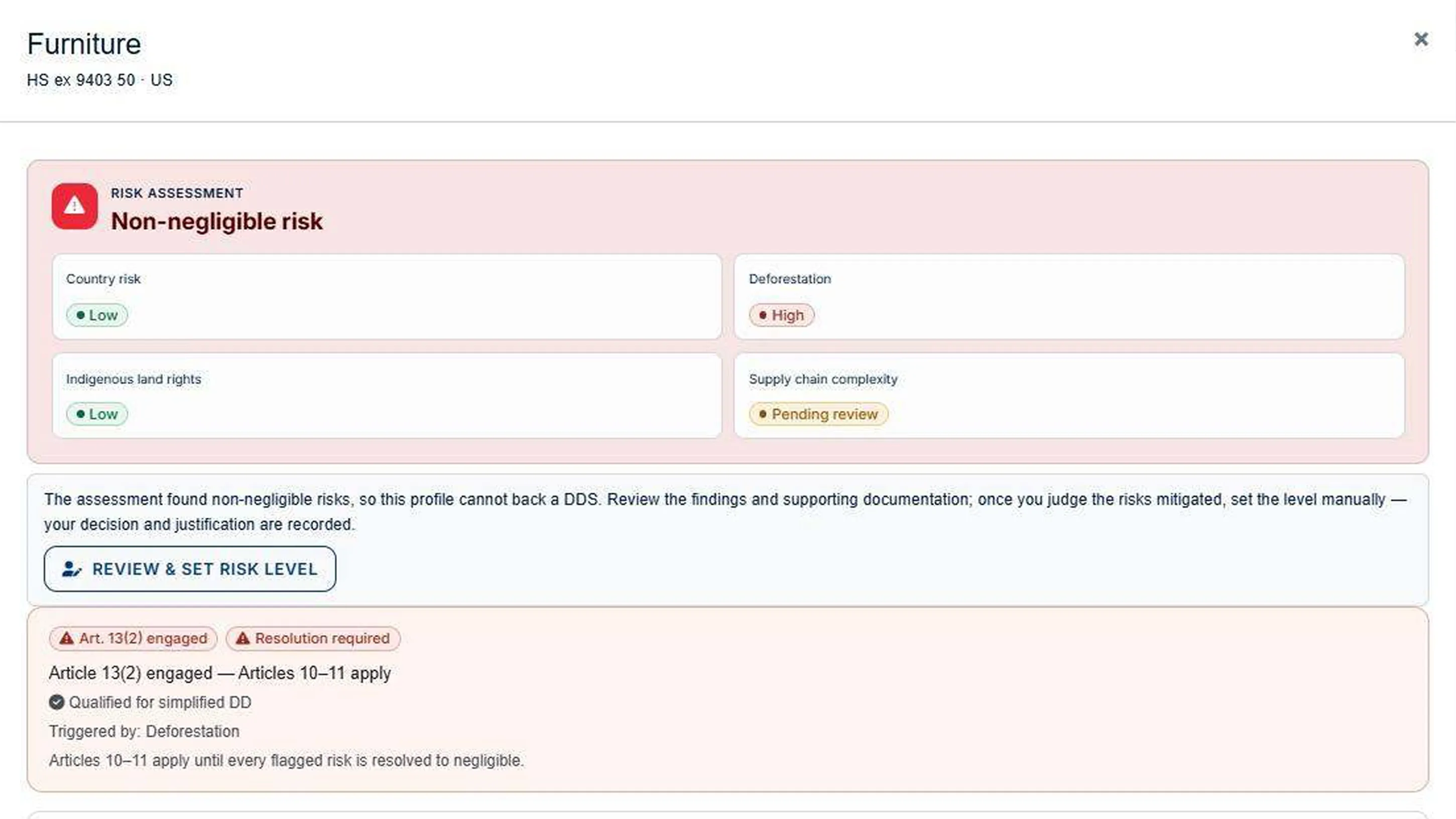Select Indigenous land rights Low badge

coord(97,414)
